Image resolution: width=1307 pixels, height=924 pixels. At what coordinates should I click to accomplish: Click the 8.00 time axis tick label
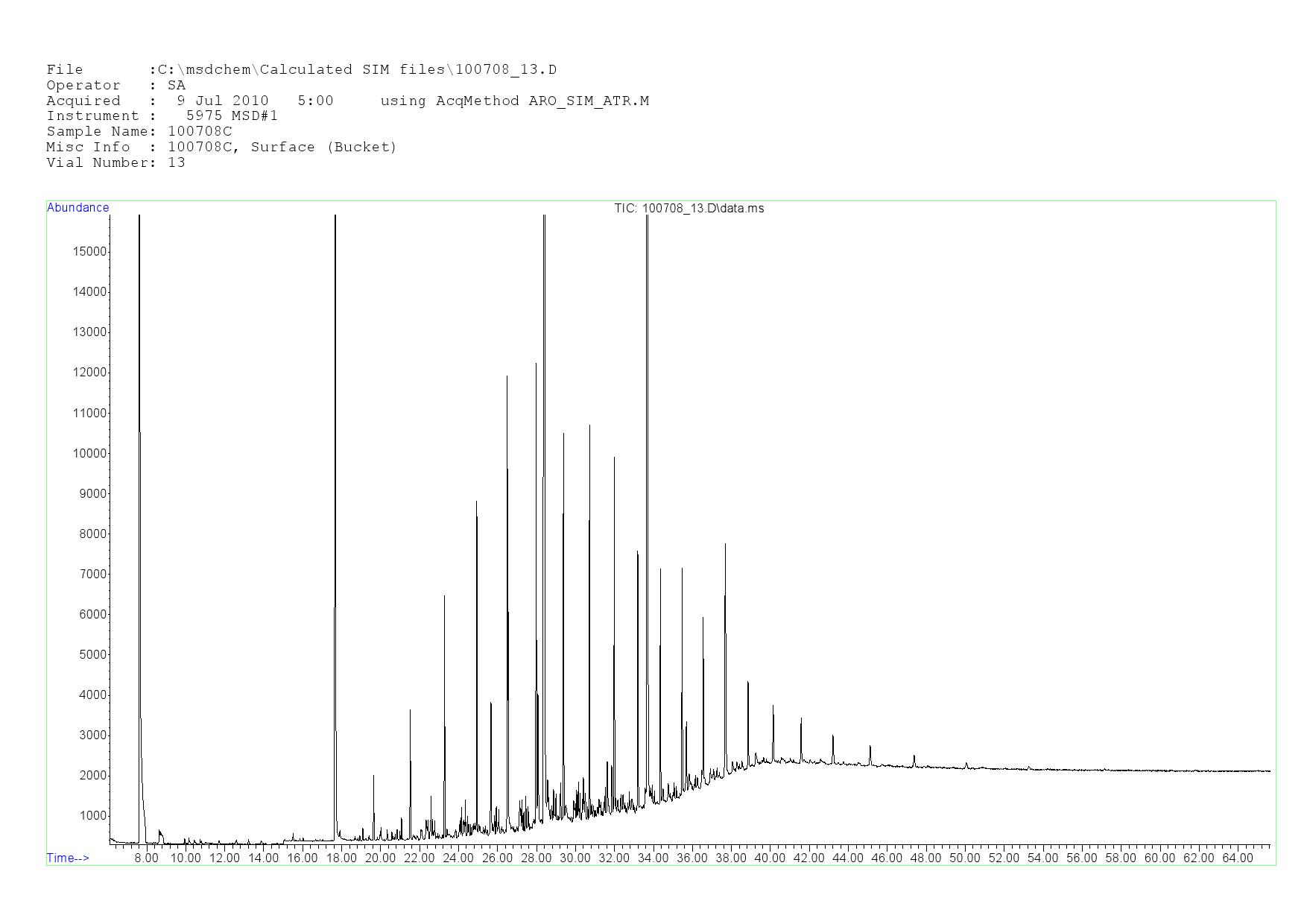[x=146, y=858]
